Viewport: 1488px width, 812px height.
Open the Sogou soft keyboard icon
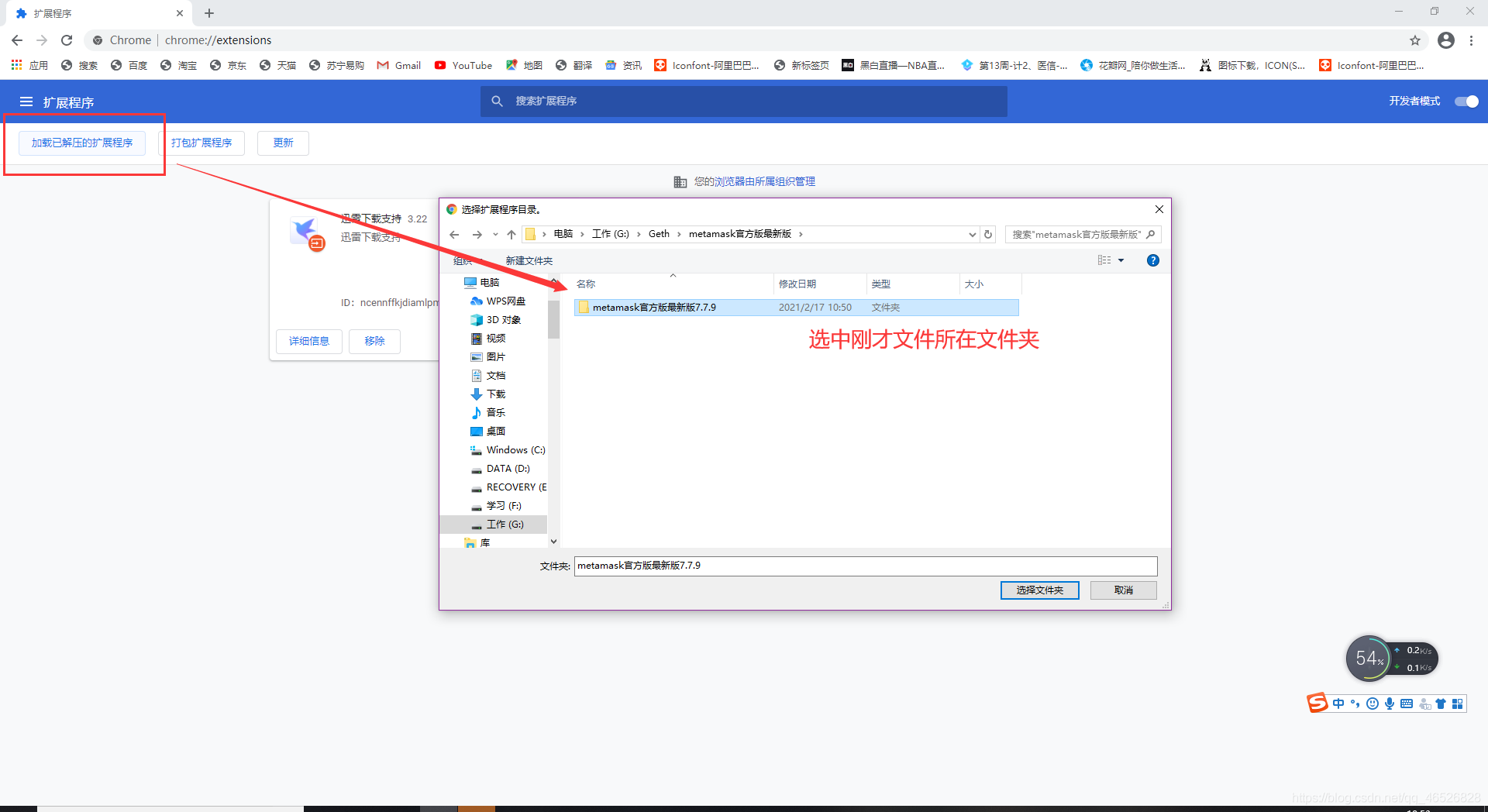(x=1407, y=704)
